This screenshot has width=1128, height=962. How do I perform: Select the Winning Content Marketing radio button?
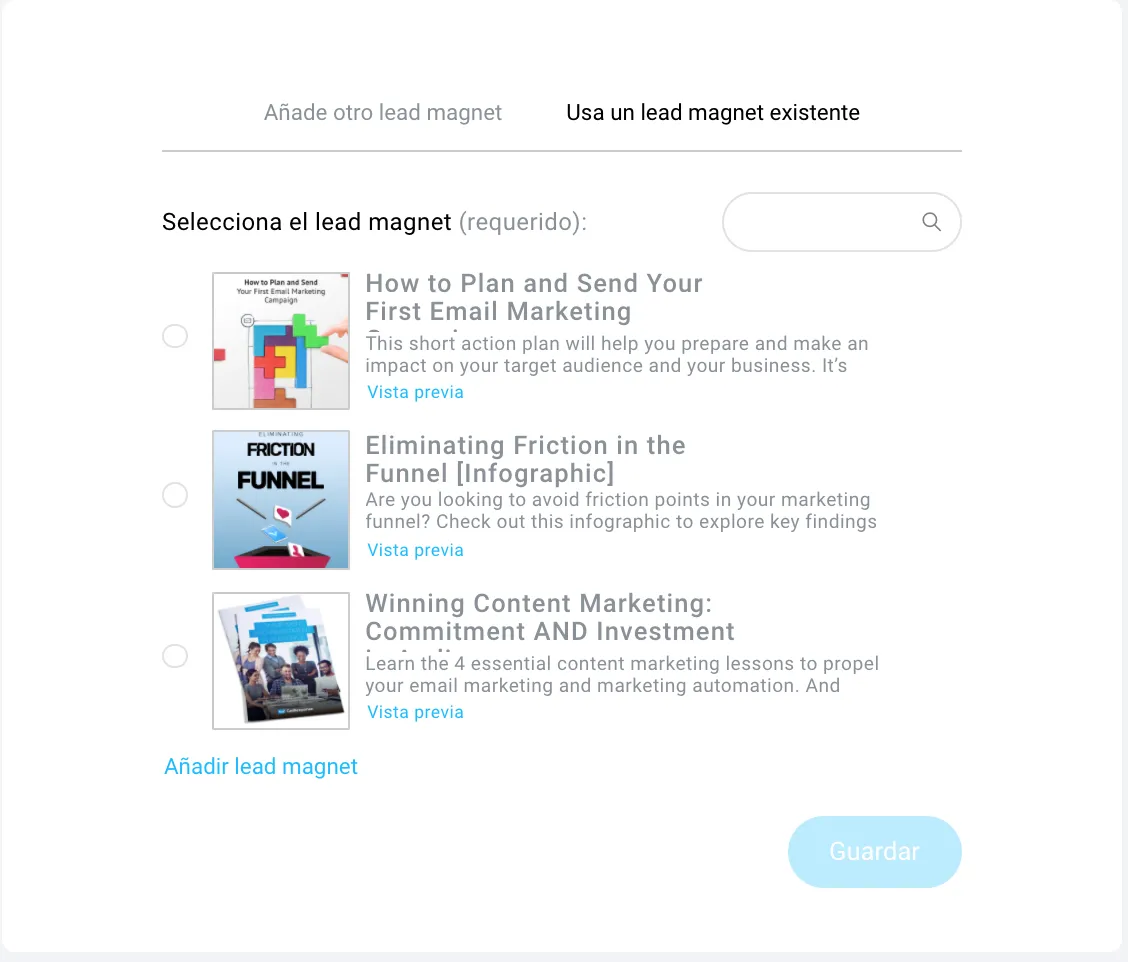pyautogui.click(x=175, y=656)
